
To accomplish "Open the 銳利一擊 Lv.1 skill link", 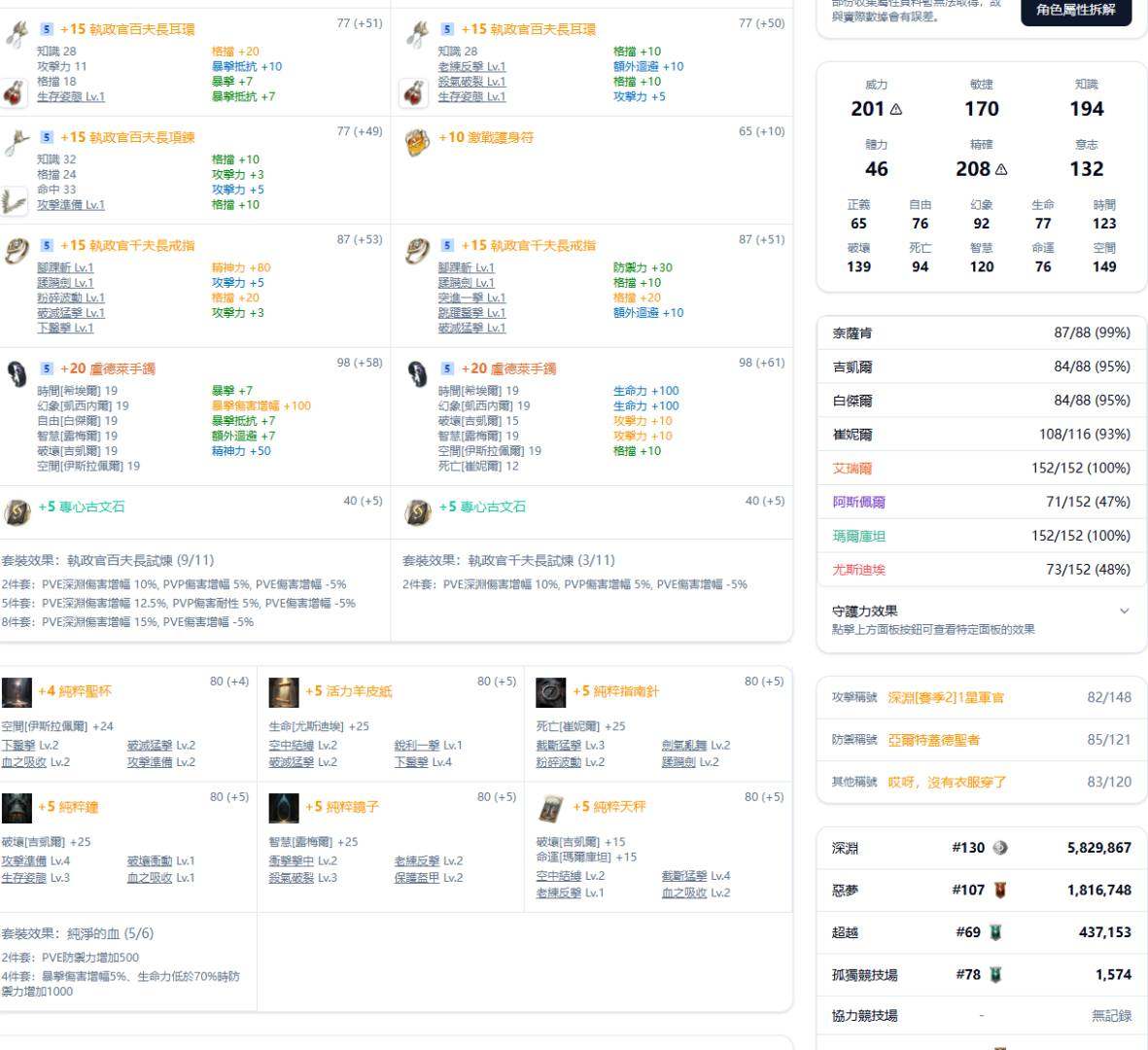I will [429, 746].
